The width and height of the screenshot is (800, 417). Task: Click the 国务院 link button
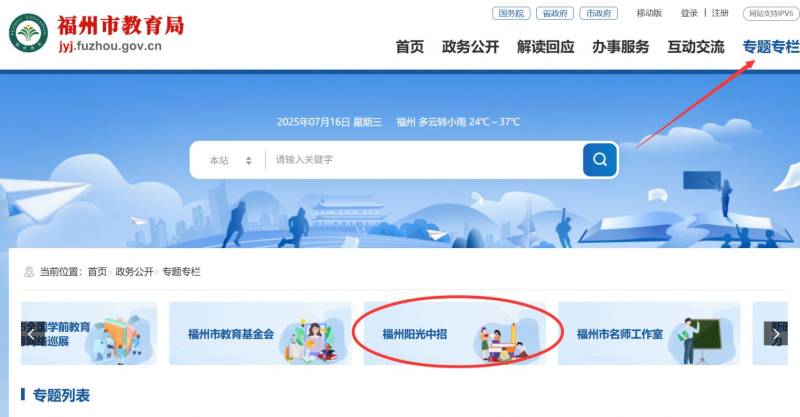pos(511,13)
